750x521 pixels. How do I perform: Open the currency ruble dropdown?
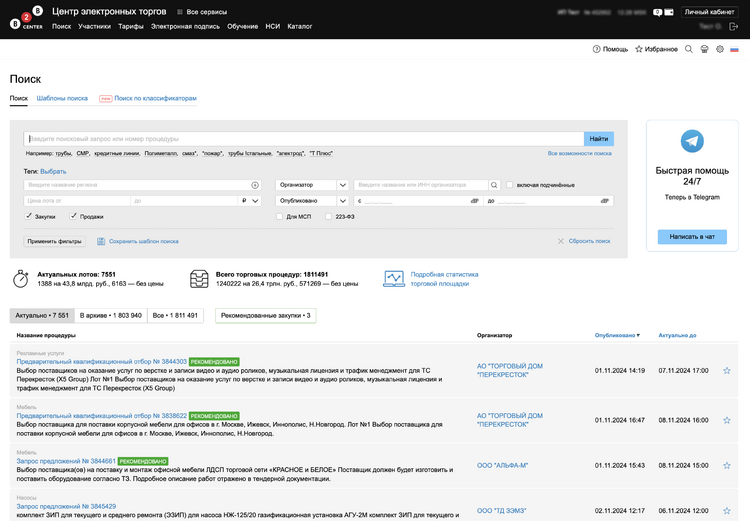(x=250, y=201)
